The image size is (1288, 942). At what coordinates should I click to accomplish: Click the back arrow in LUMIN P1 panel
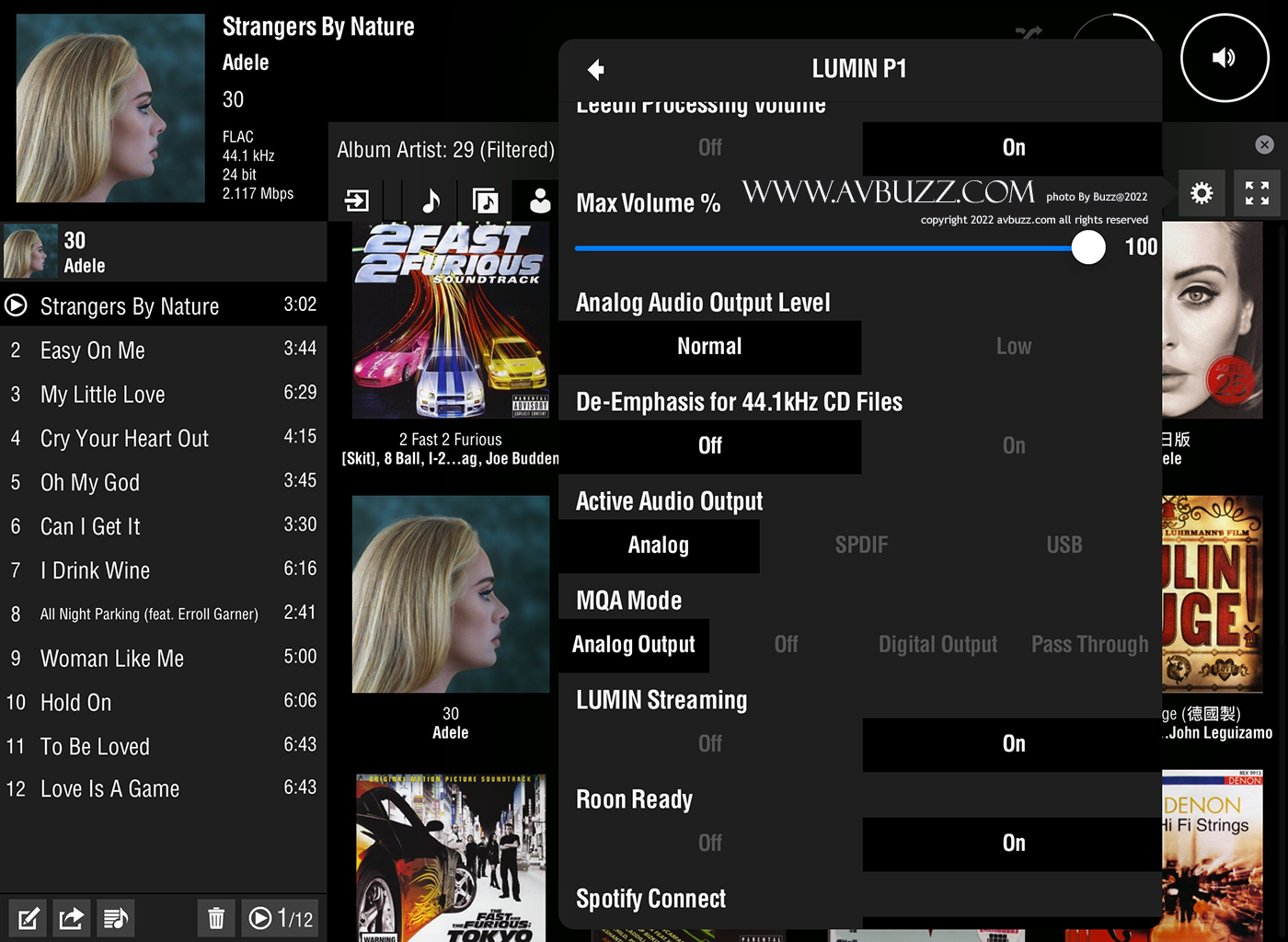tap(596, 70)
